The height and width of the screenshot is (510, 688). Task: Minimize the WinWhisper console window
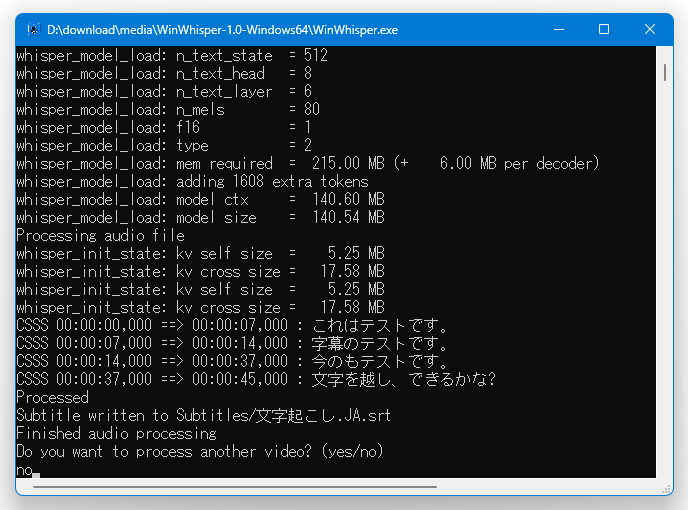pos(559,29)
